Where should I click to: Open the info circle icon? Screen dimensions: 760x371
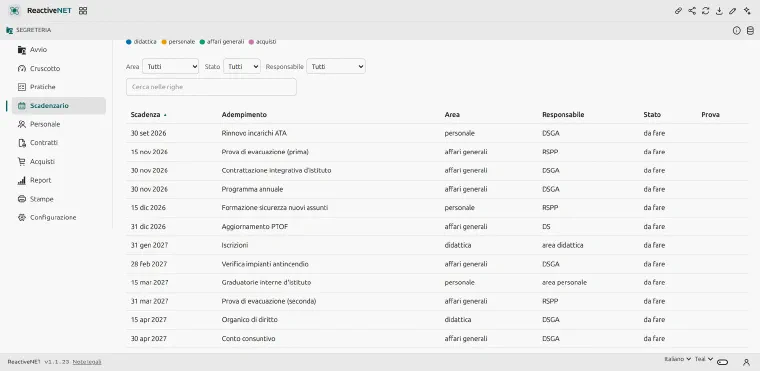[737, 31]
